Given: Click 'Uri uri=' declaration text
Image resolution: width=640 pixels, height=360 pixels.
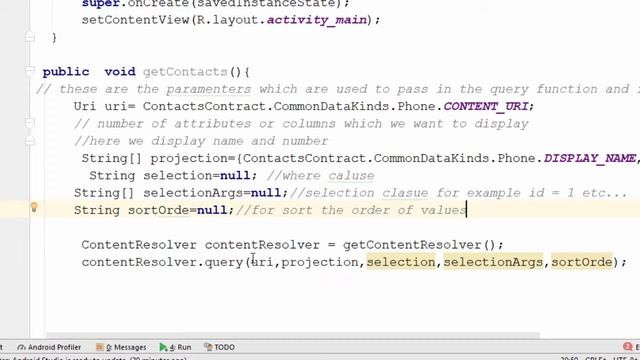Looking at the screenshot, I should point(104,107).
